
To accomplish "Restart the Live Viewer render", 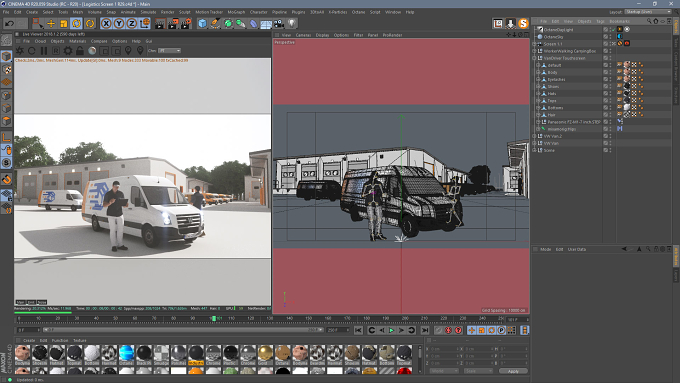I will [32, 51].
